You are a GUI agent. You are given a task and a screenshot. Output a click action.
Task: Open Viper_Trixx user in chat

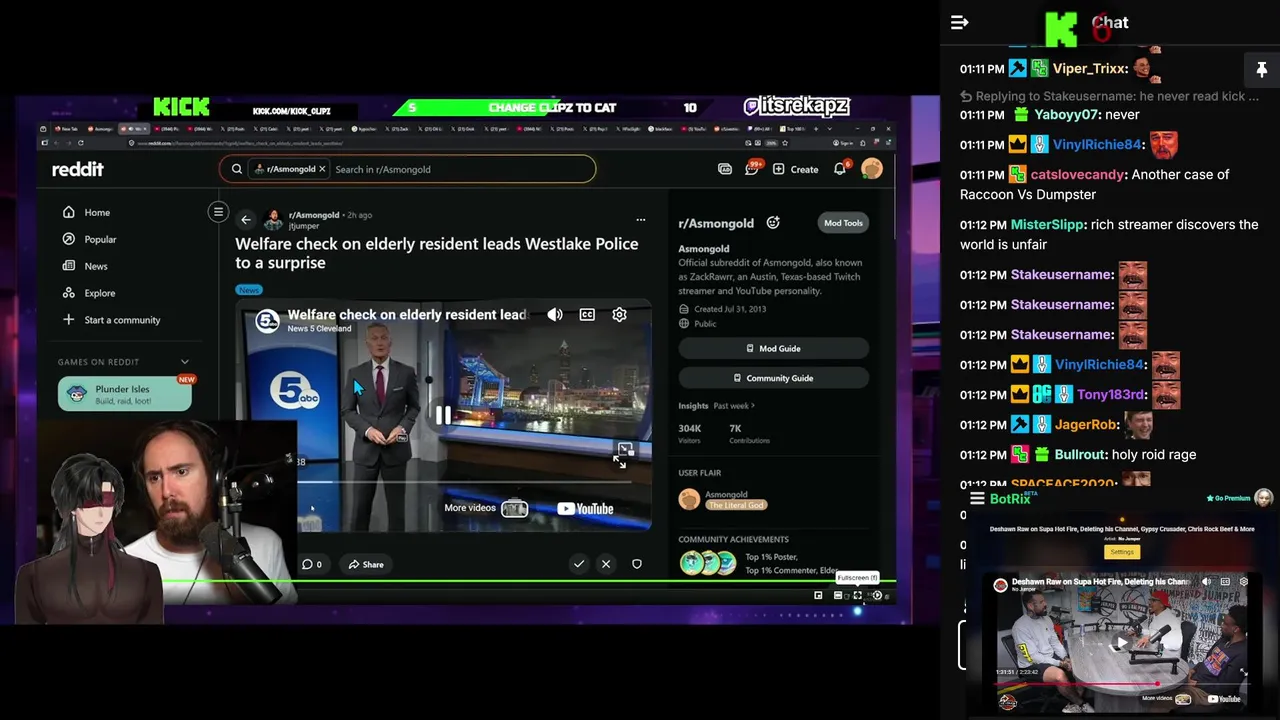[x=1090, y=68]
